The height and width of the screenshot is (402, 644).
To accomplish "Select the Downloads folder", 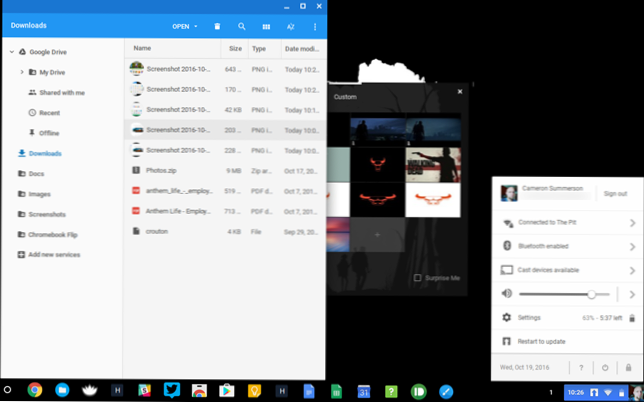I will [45, 154].
